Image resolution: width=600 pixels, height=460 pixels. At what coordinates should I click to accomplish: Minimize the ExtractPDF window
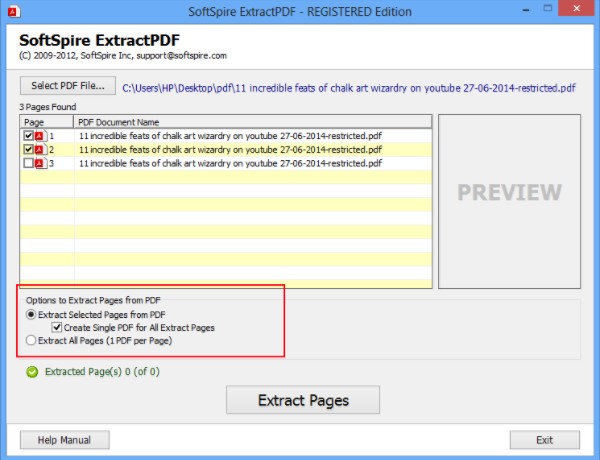(526, 9)
